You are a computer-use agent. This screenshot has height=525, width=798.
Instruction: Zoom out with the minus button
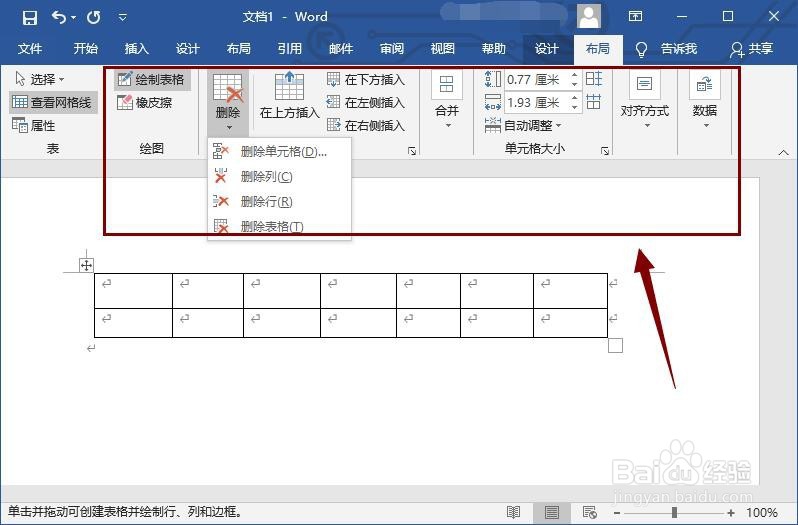click(x=617, y=513)
